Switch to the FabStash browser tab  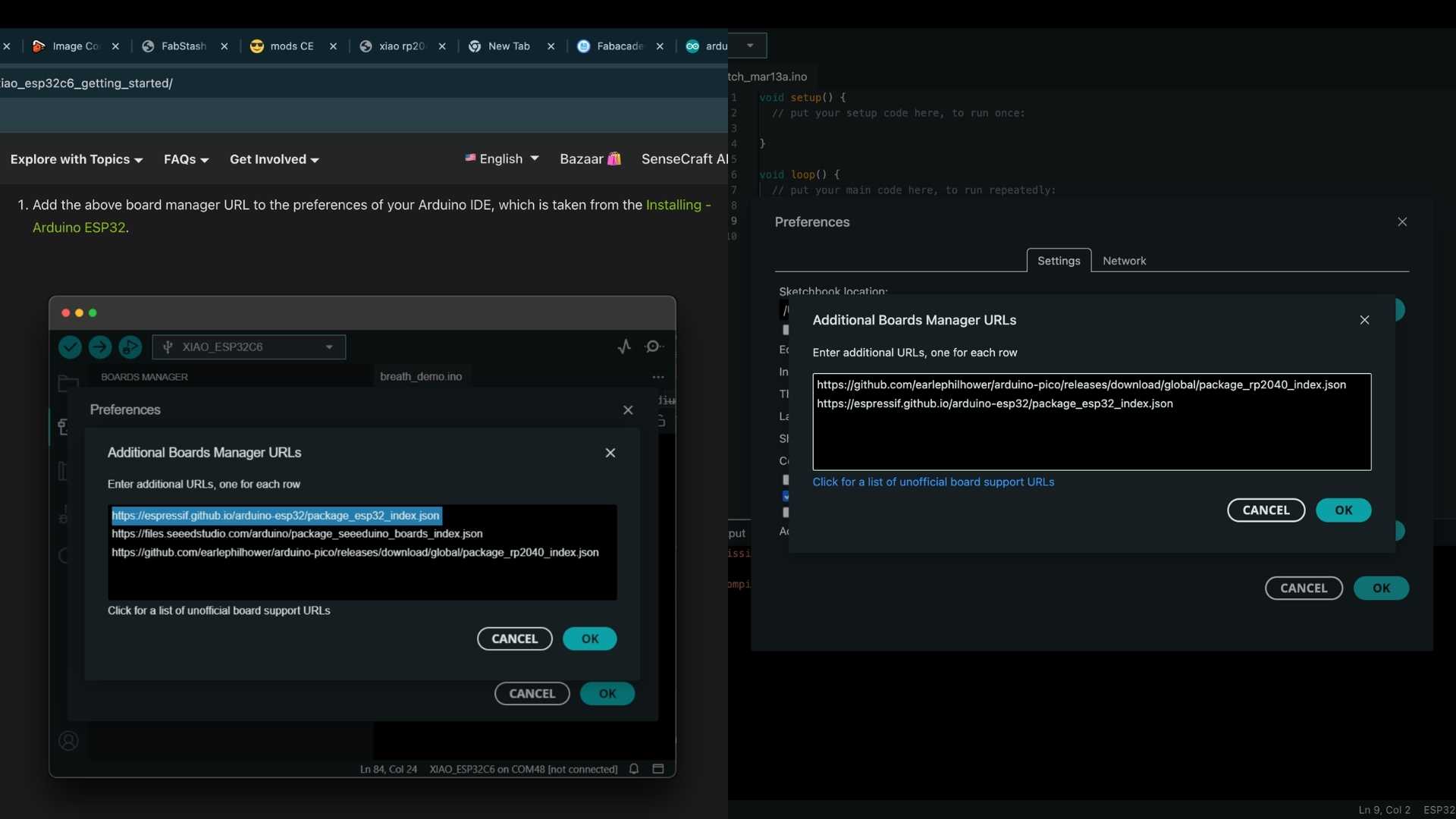click(x=184, y=46)
